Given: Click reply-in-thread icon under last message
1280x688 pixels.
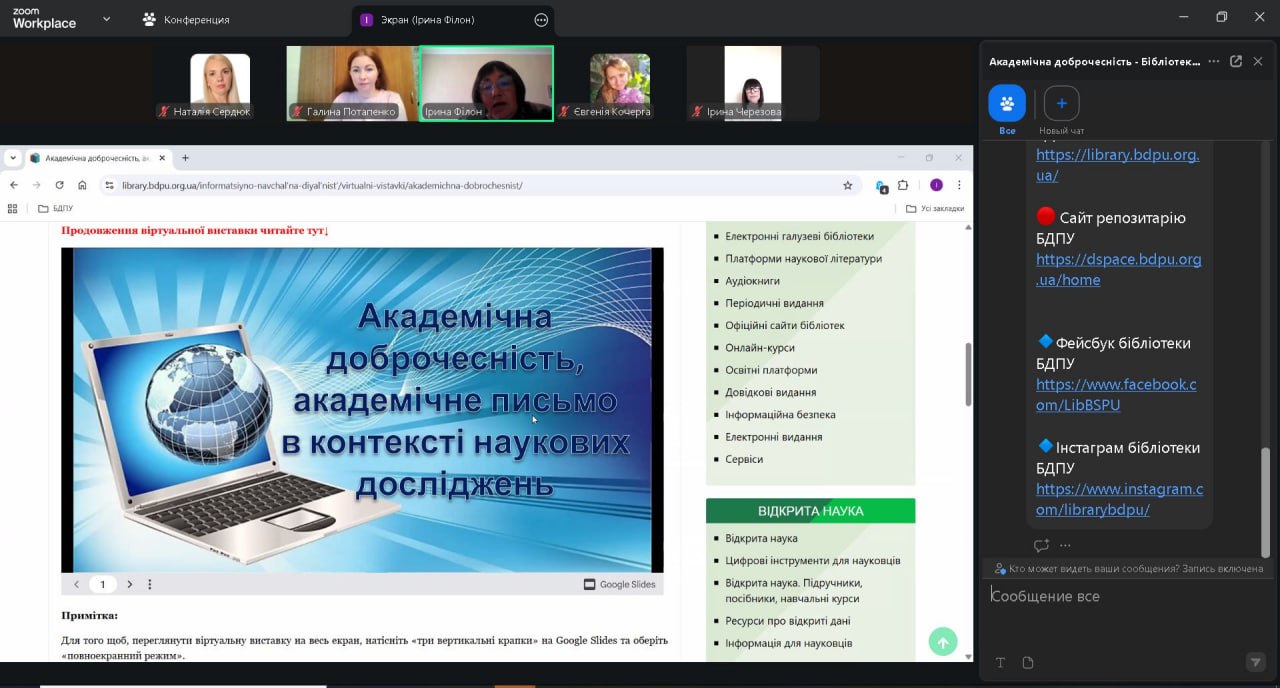Looking at the screenshot, I should point(1041,545).
